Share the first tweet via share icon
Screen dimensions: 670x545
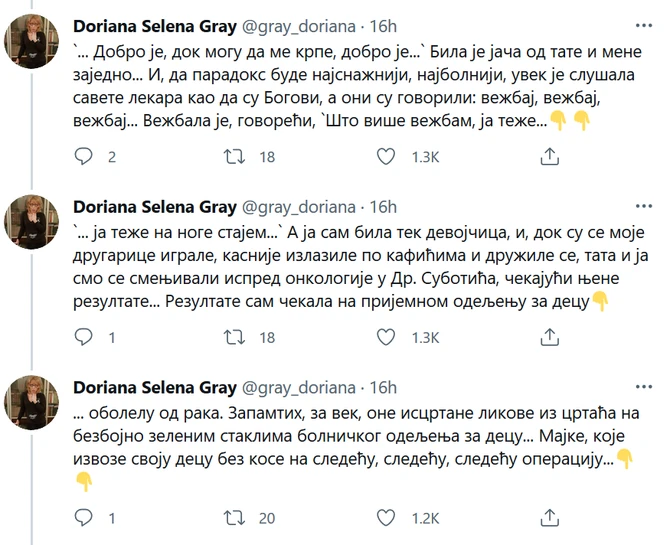pos(548,157)
